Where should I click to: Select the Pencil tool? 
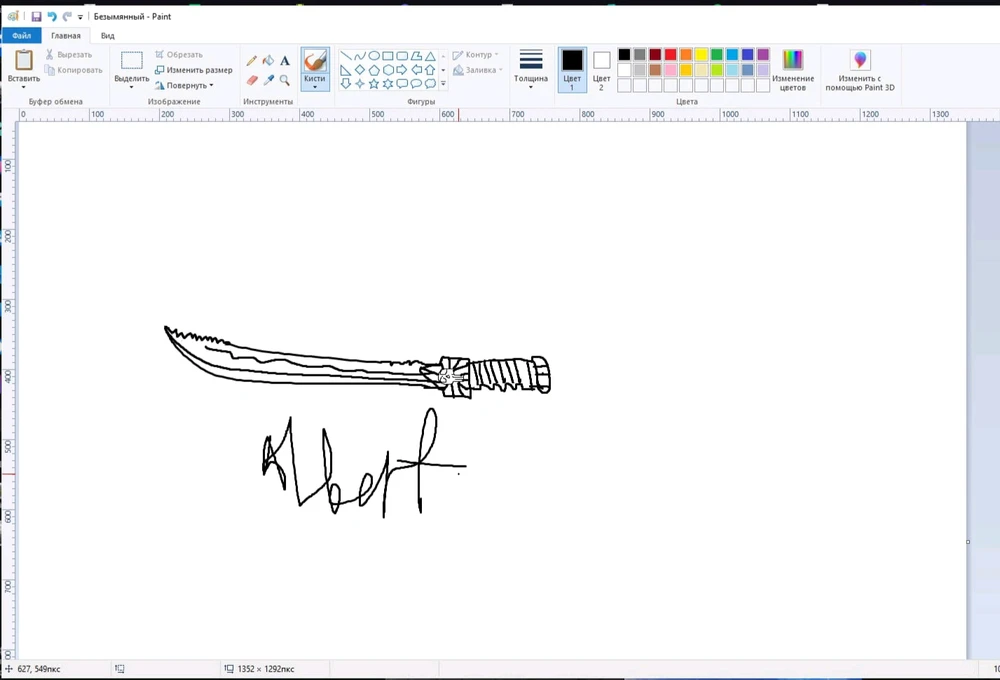pyautogui.click(x=252, y=61)
